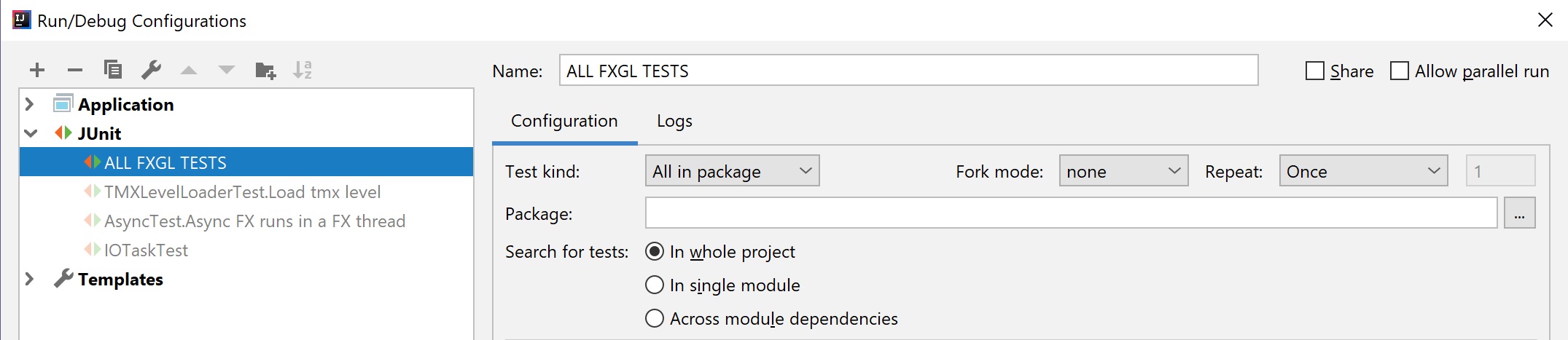1568x340 pixels.
Task: Move configuration up with arrow icon
Action: point(189,70)
